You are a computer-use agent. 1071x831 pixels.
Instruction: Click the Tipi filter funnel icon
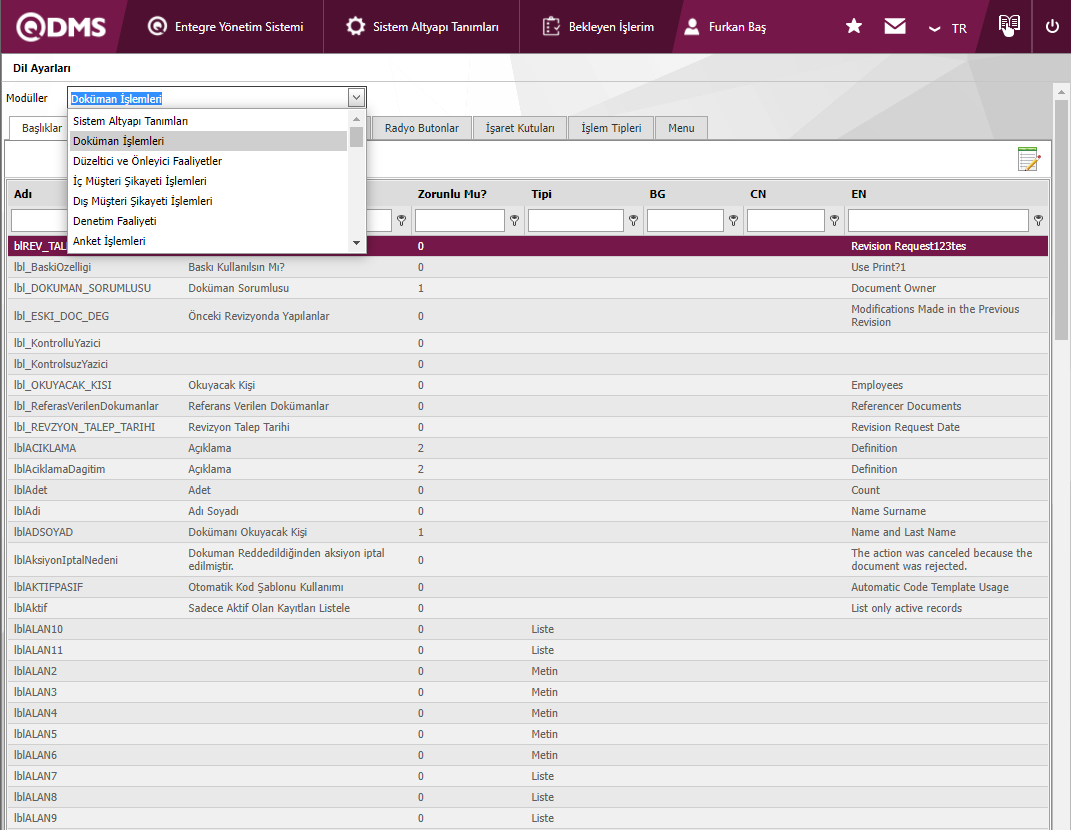point(633,221)
